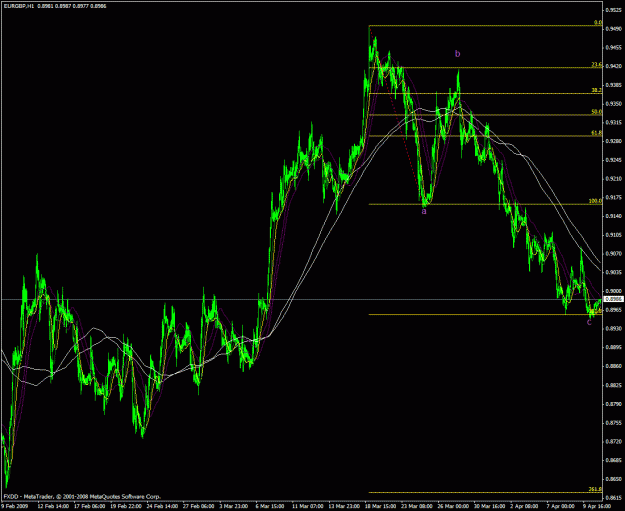This screenshot has height=511, width=625.
Task: Click the '7 Apr 00:00' time label
Action: coord(561,506)
